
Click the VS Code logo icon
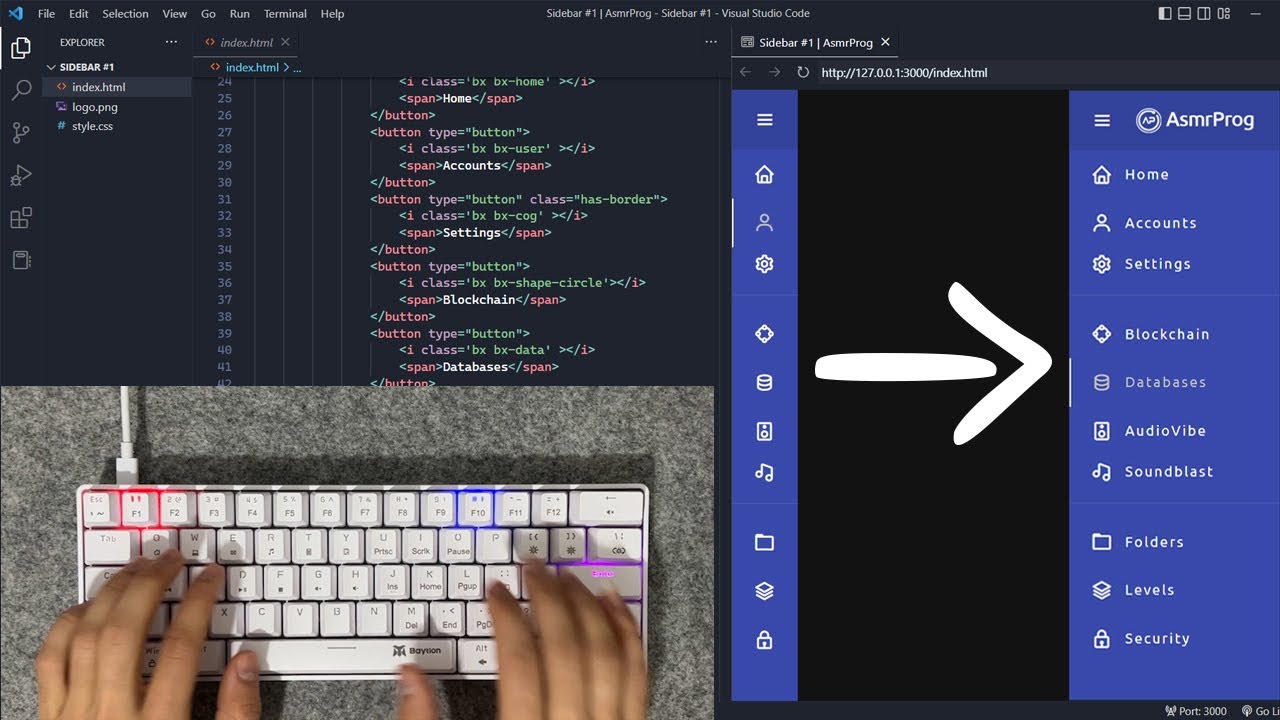tap(15, 14)
